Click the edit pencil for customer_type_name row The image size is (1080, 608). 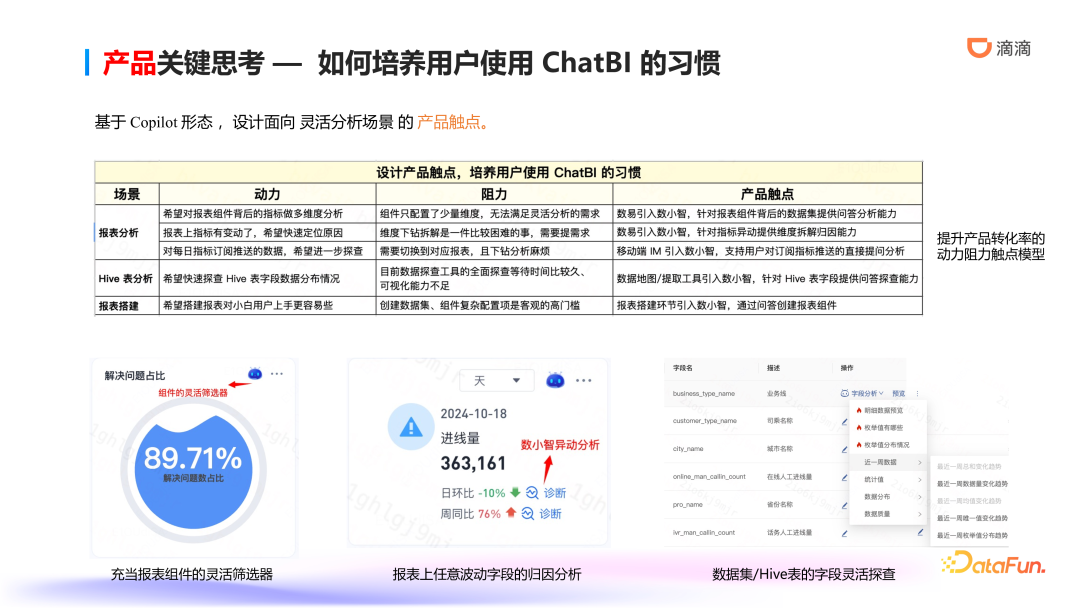(x=844, y=421)
